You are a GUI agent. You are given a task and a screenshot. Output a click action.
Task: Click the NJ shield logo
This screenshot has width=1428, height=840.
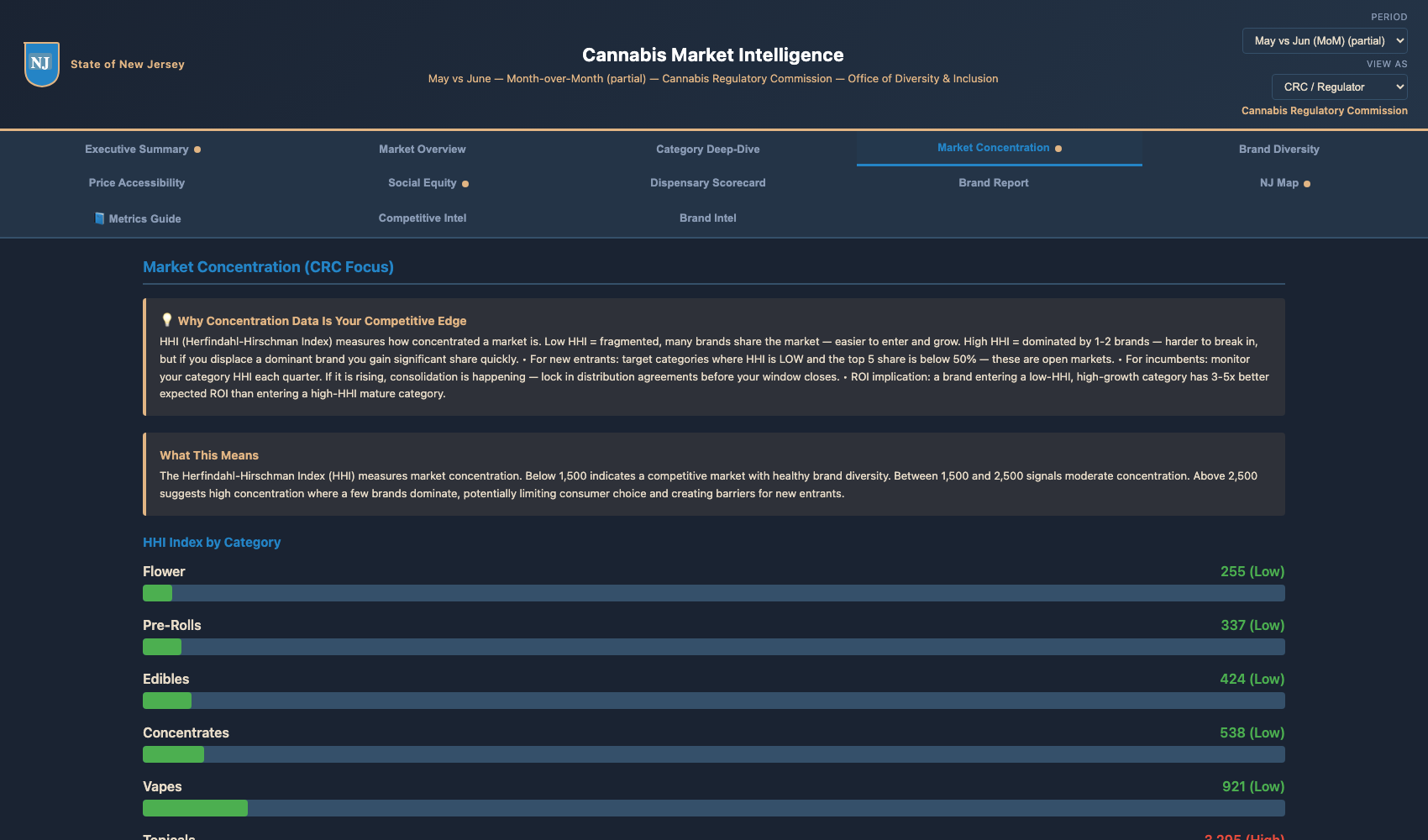pyautogui.click(x=42, y=65)
